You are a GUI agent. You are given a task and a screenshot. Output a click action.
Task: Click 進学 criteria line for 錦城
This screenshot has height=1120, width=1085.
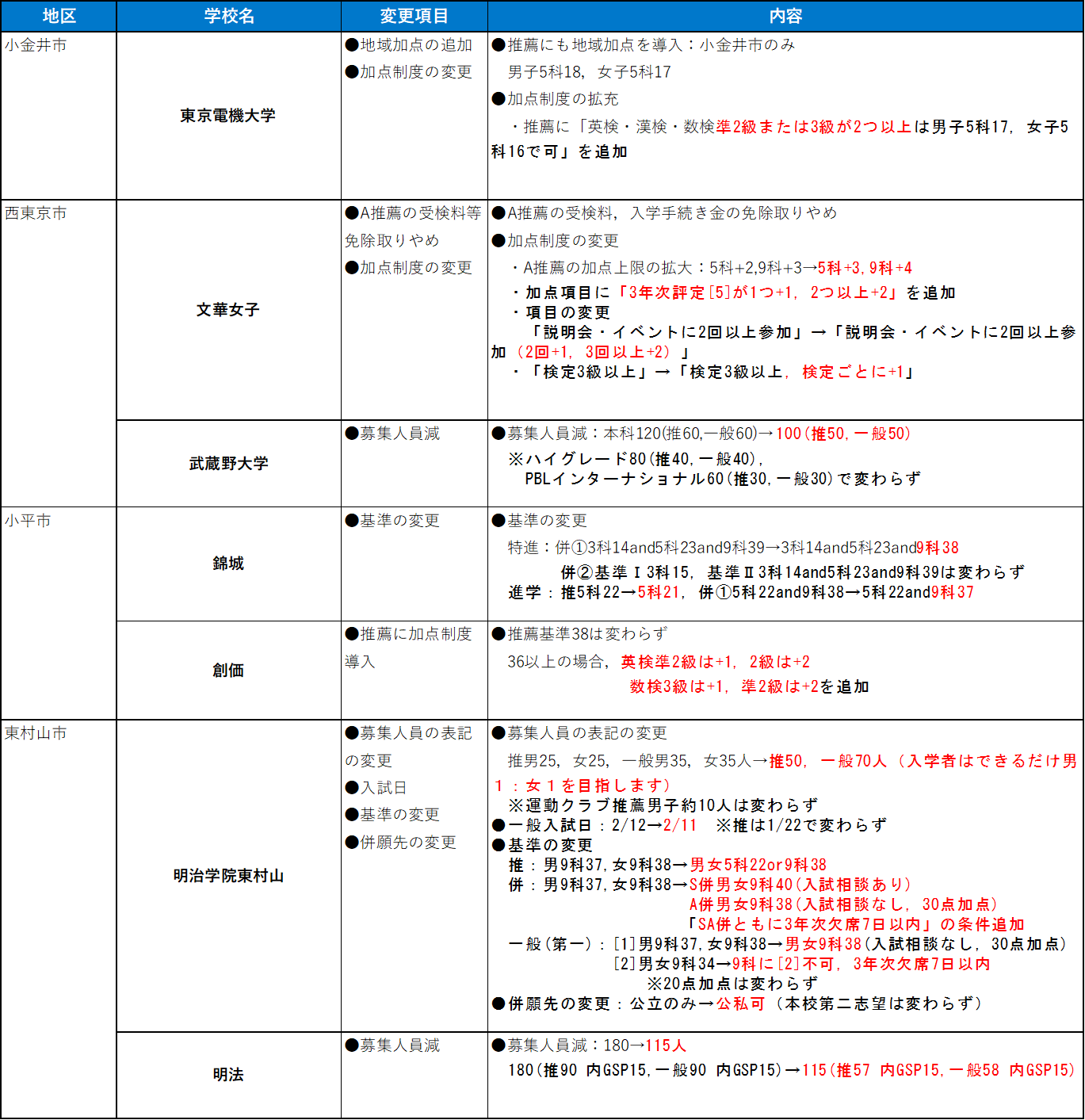point(741,592)
